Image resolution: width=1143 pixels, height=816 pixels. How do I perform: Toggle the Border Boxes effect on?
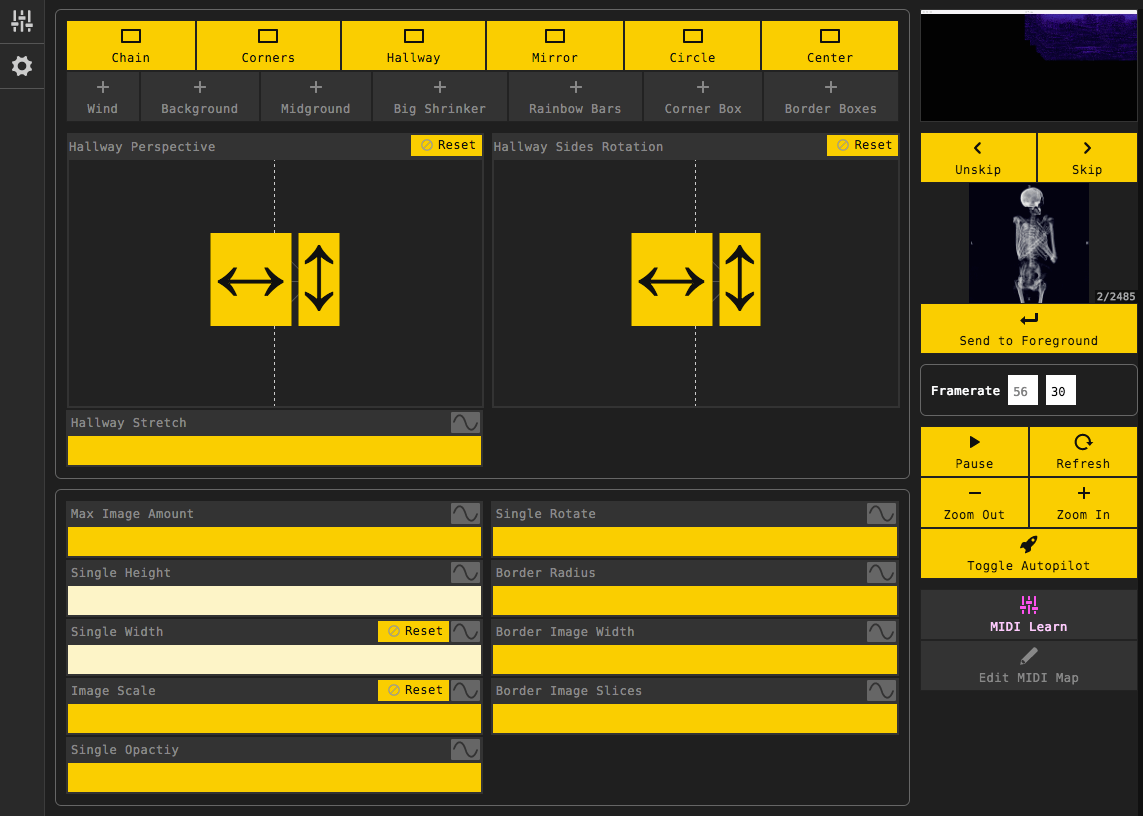[830, 97]
